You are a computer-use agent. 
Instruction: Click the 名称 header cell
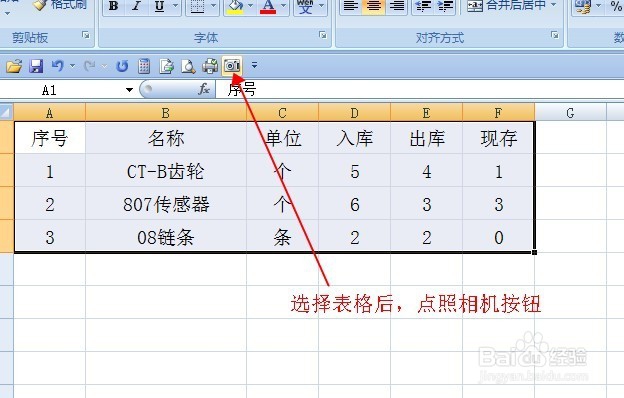point(166,138)
